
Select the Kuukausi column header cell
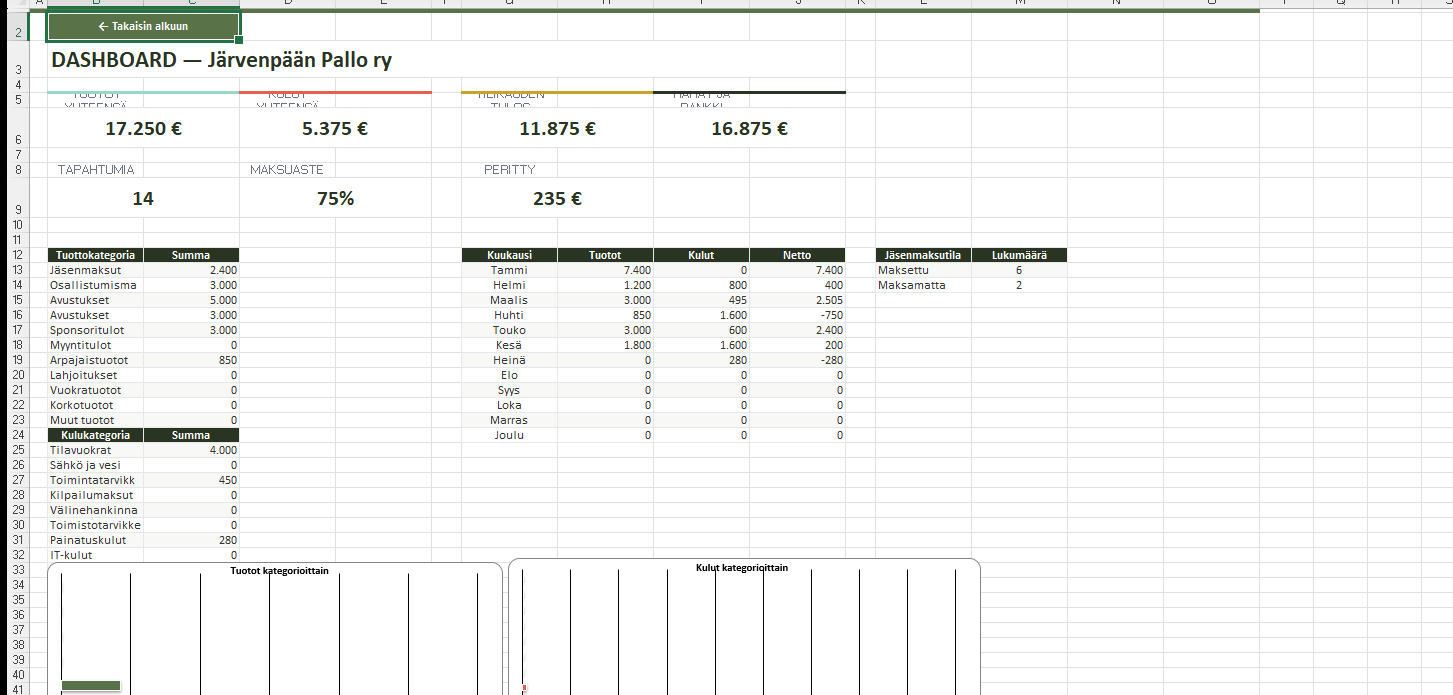coord(509,255)
